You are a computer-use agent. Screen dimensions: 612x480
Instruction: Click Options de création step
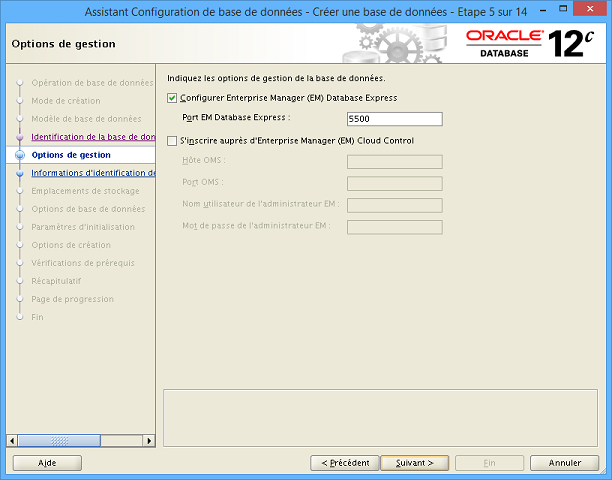(71, 245)
